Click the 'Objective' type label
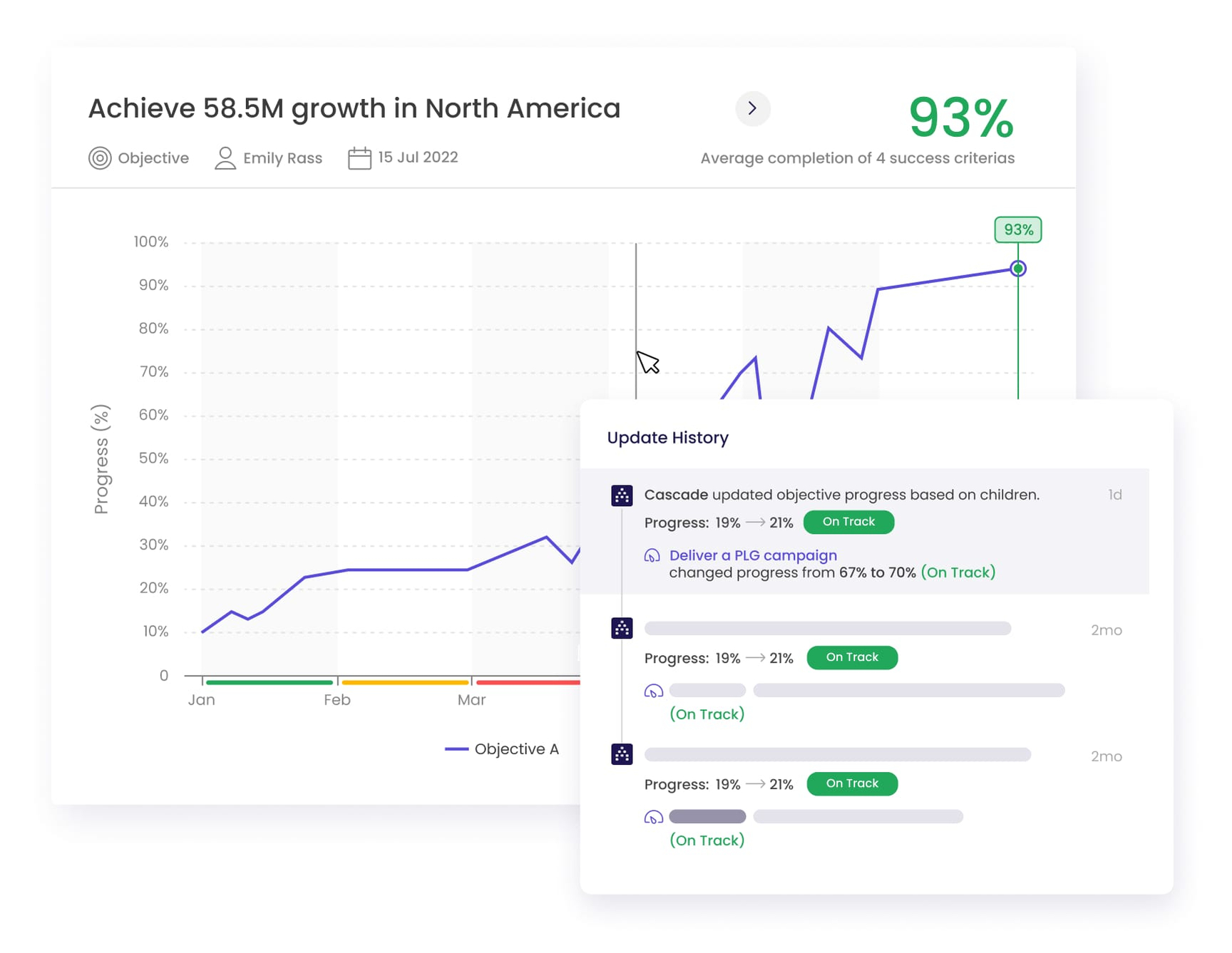 coord(153,158)
